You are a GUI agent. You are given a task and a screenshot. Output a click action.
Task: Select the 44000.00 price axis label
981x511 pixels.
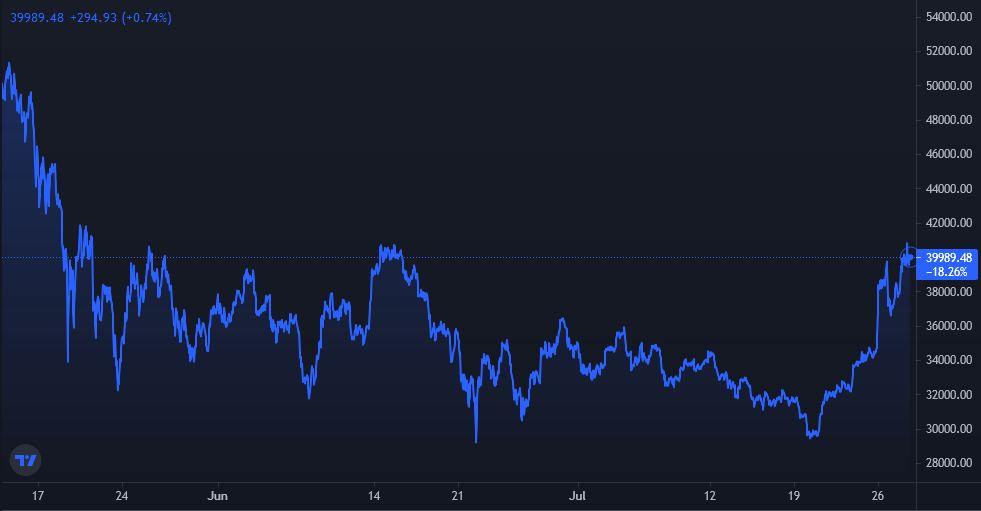tap(948, 188)
